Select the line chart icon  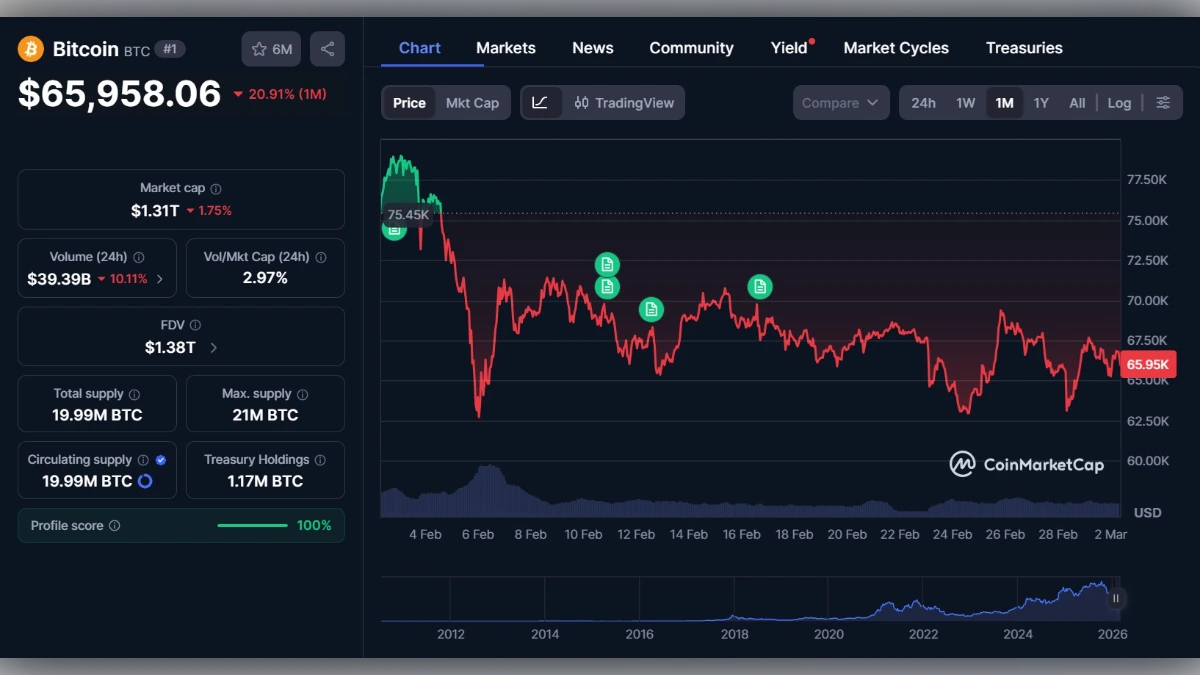[x=541, y=102]
